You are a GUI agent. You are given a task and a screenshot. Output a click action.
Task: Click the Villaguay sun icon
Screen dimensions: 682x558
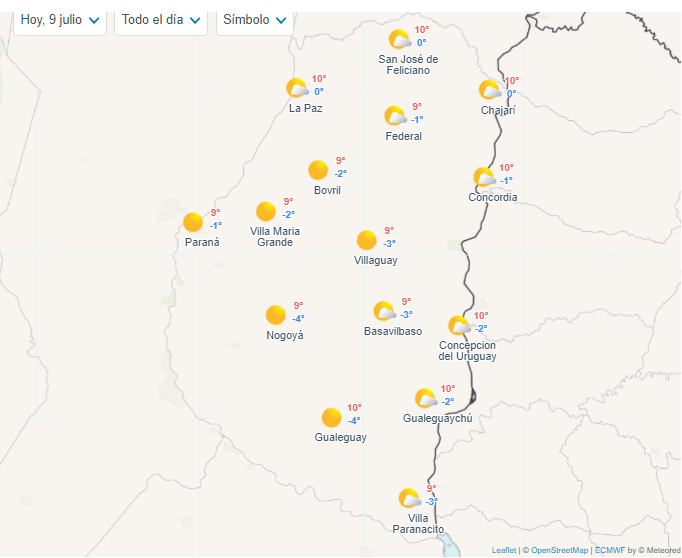[367, 240]
